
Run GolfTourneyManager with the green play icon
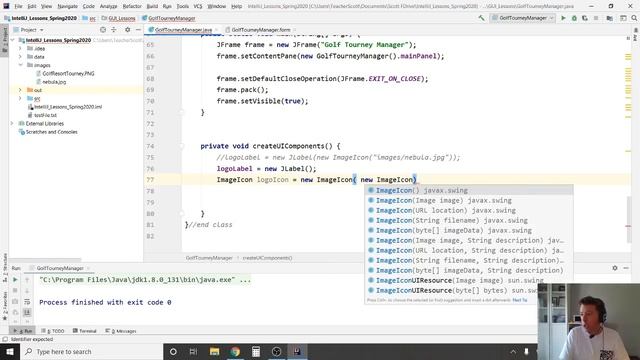click(x=563, y=18)
